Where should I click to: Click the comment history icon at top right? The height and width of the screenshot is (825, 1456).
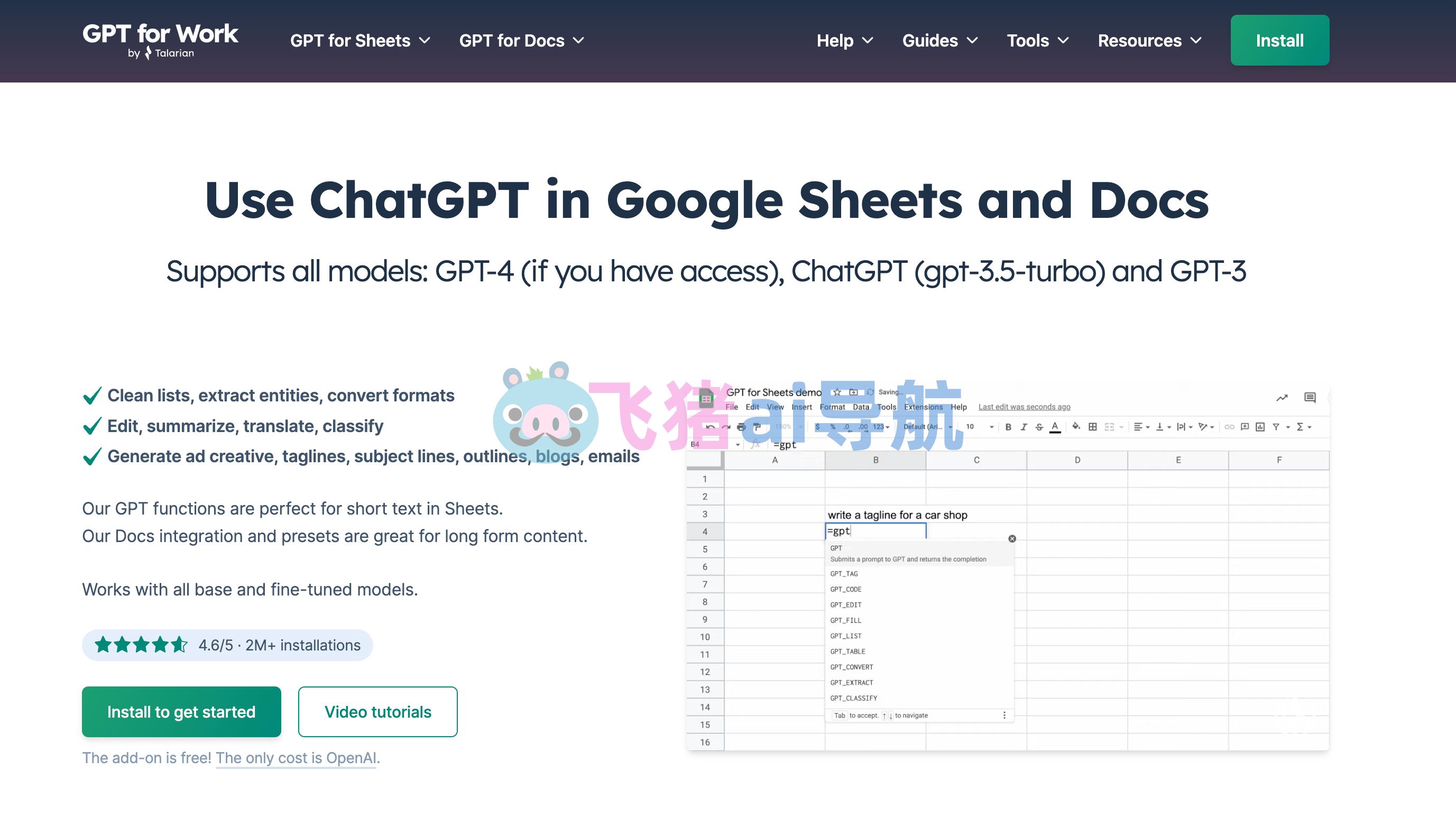coord(1310,397)
